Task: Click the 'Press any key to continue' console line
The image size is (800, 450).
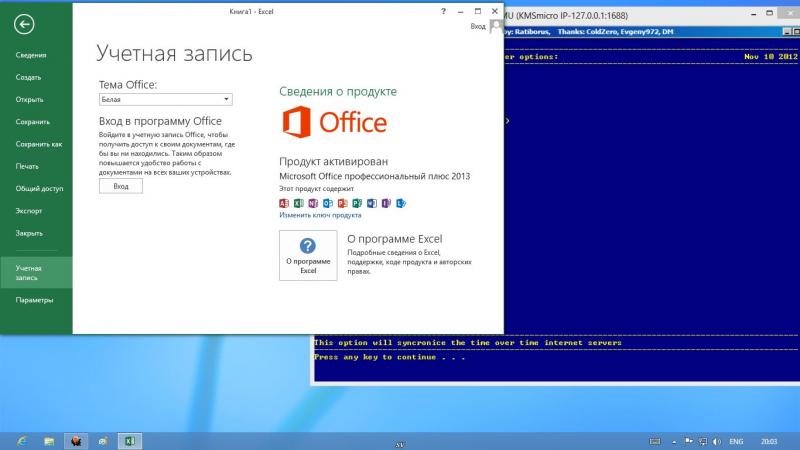Action: click(390, 357)
